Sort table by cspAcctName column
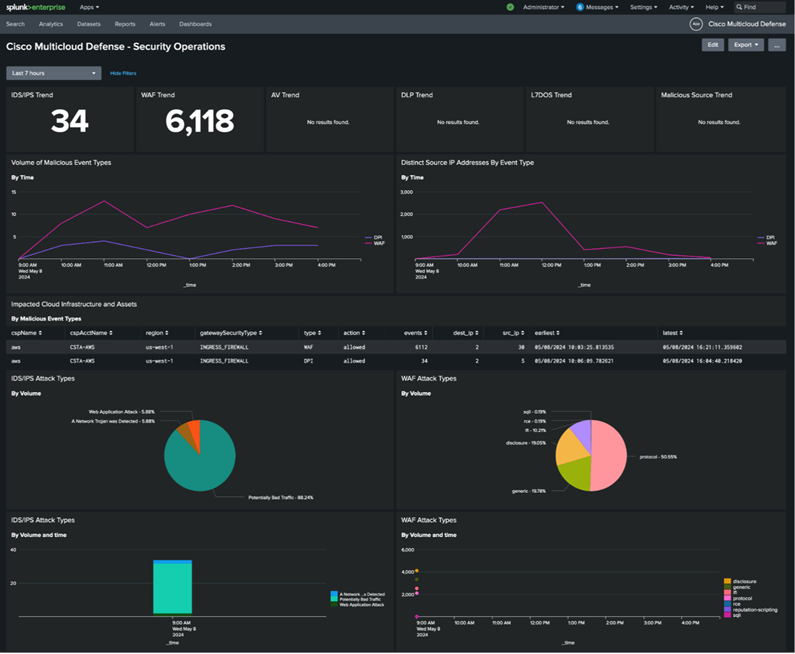 click(91, 333)
